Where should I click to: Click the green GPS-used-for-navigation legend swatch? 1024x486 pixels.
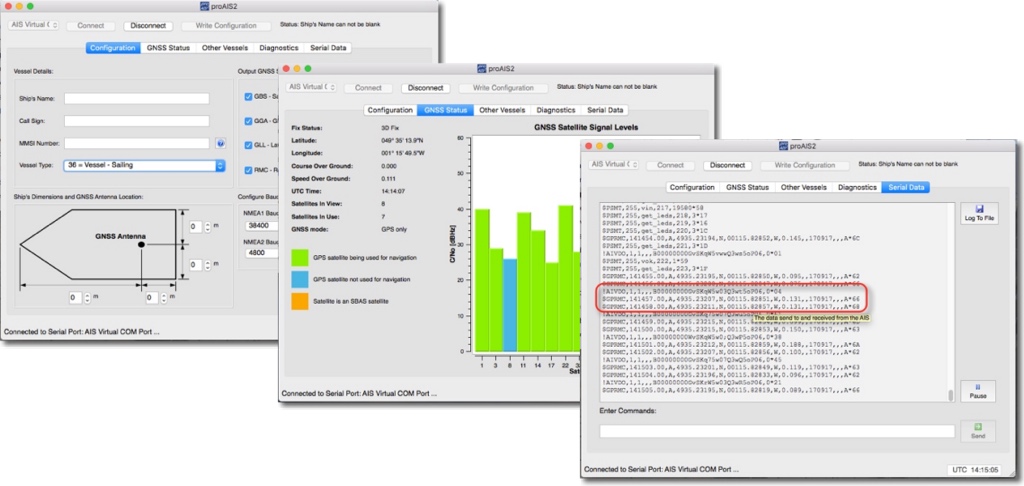click(300, 257)
